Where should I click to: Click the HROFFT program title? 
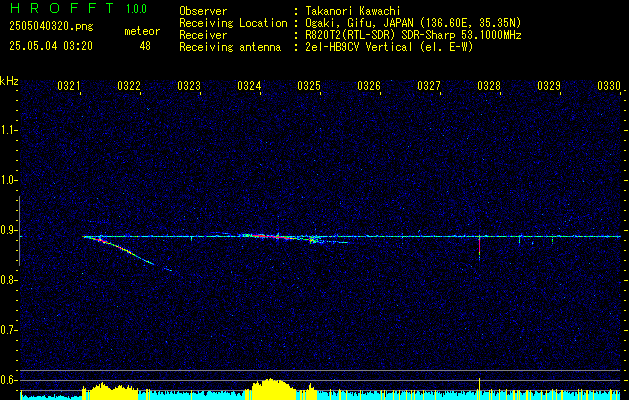coord(63,8)
